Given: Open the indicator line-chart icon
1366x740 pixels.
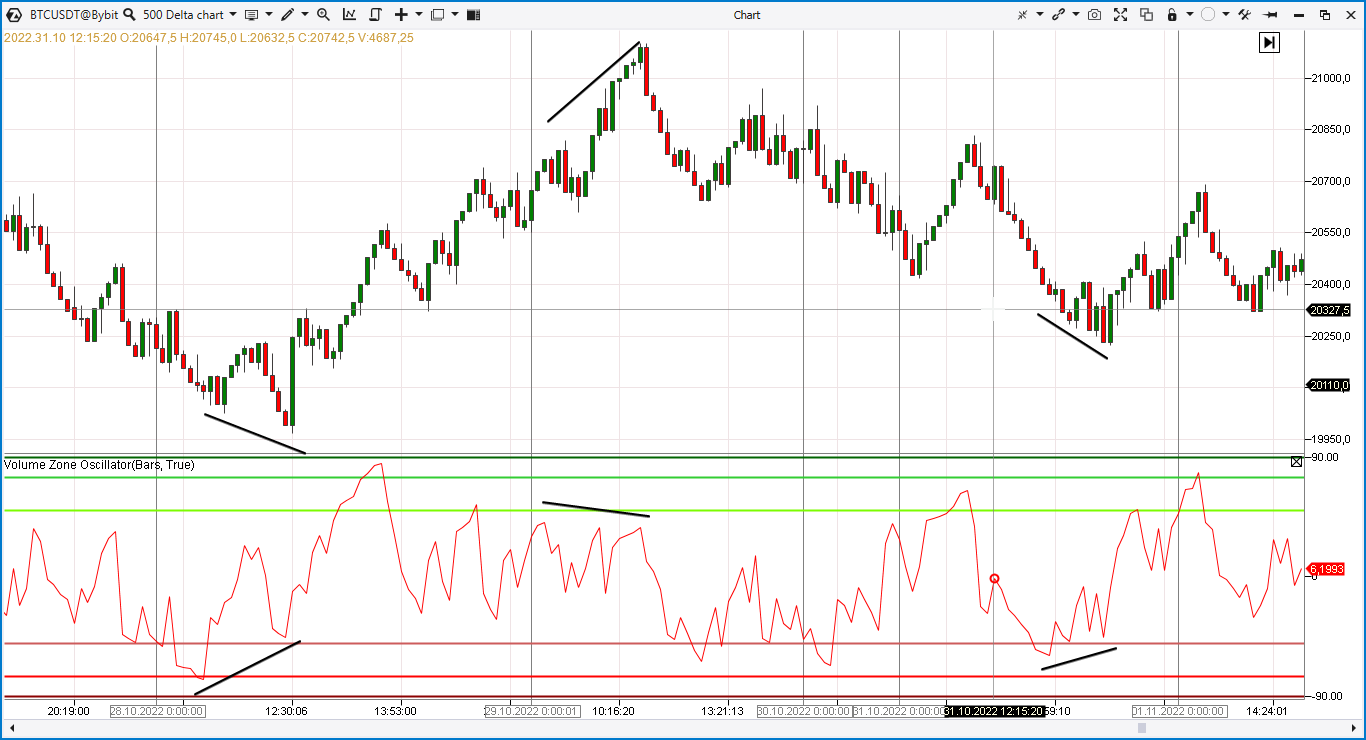Looking at the screenshot, I should coord(350,14).
